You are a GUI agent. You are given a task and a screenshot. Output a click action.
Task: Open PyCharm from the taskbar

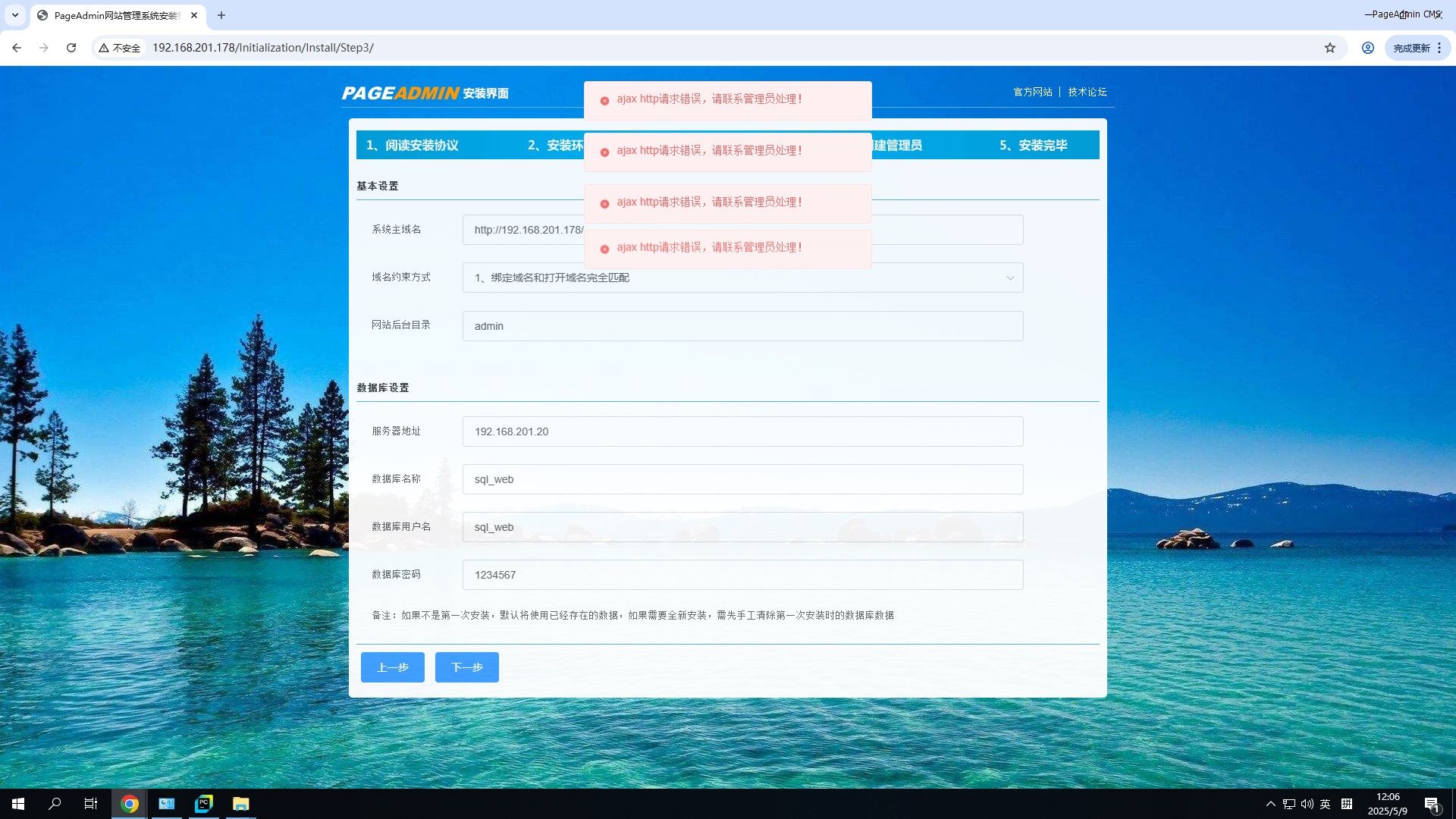pos(204,804)
